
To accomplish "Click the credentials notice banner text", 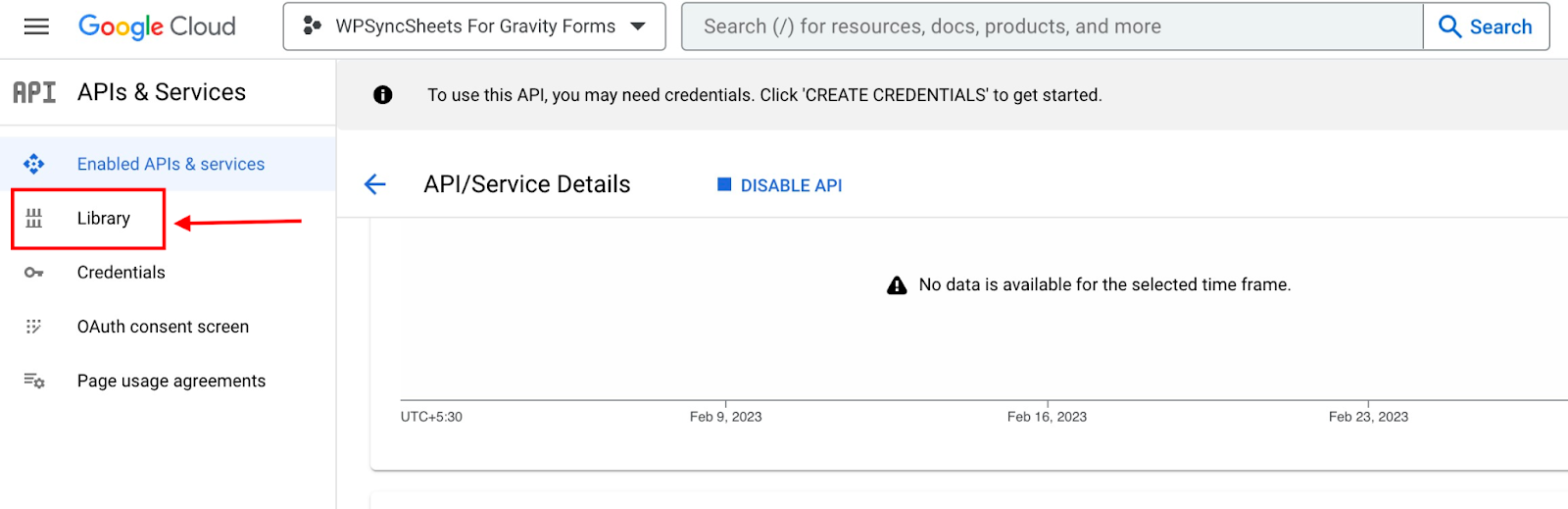I will pyautogui.click(x=764, y=96).
